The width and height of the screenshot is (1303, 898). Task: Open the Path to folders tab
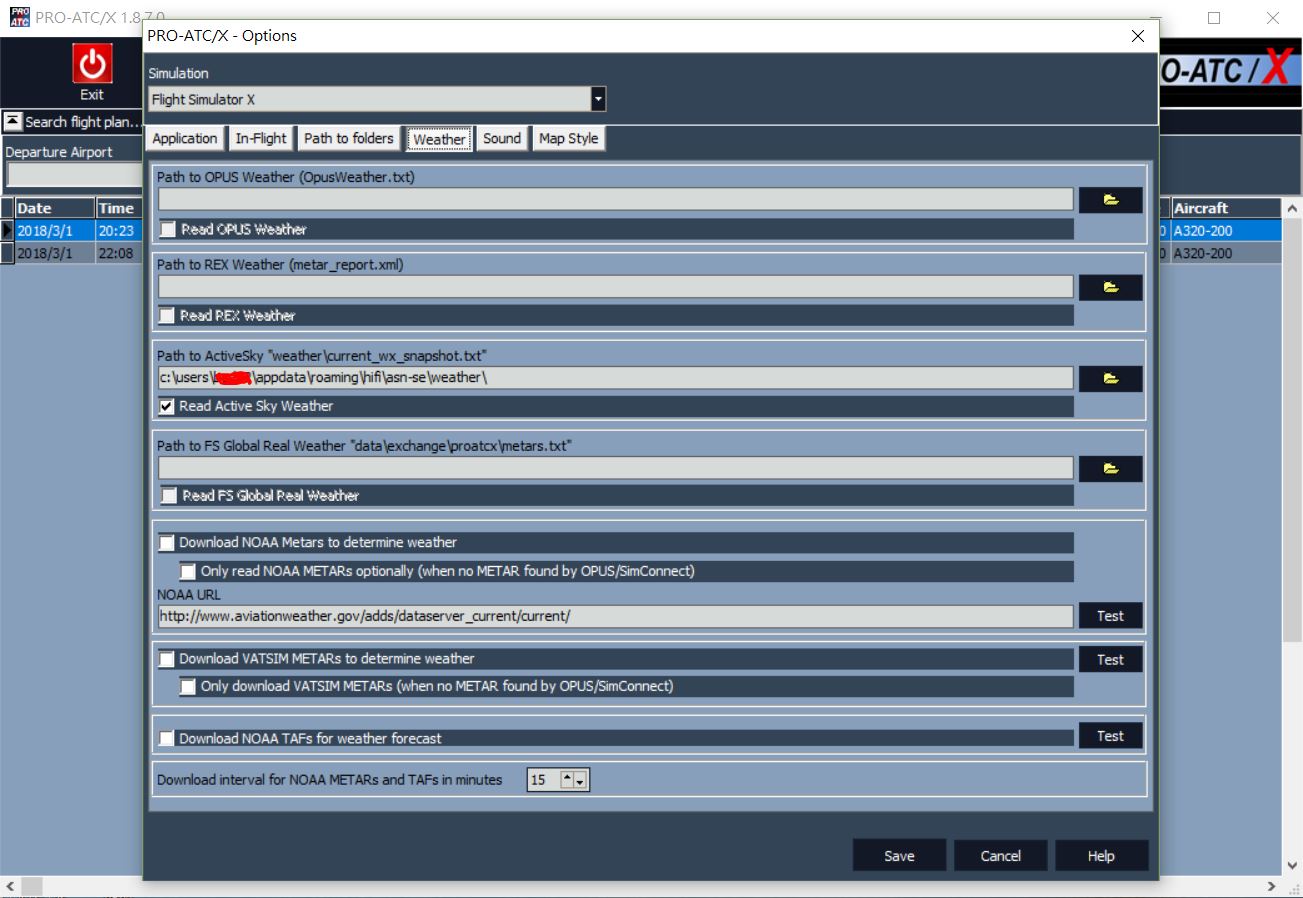point(349,139)
